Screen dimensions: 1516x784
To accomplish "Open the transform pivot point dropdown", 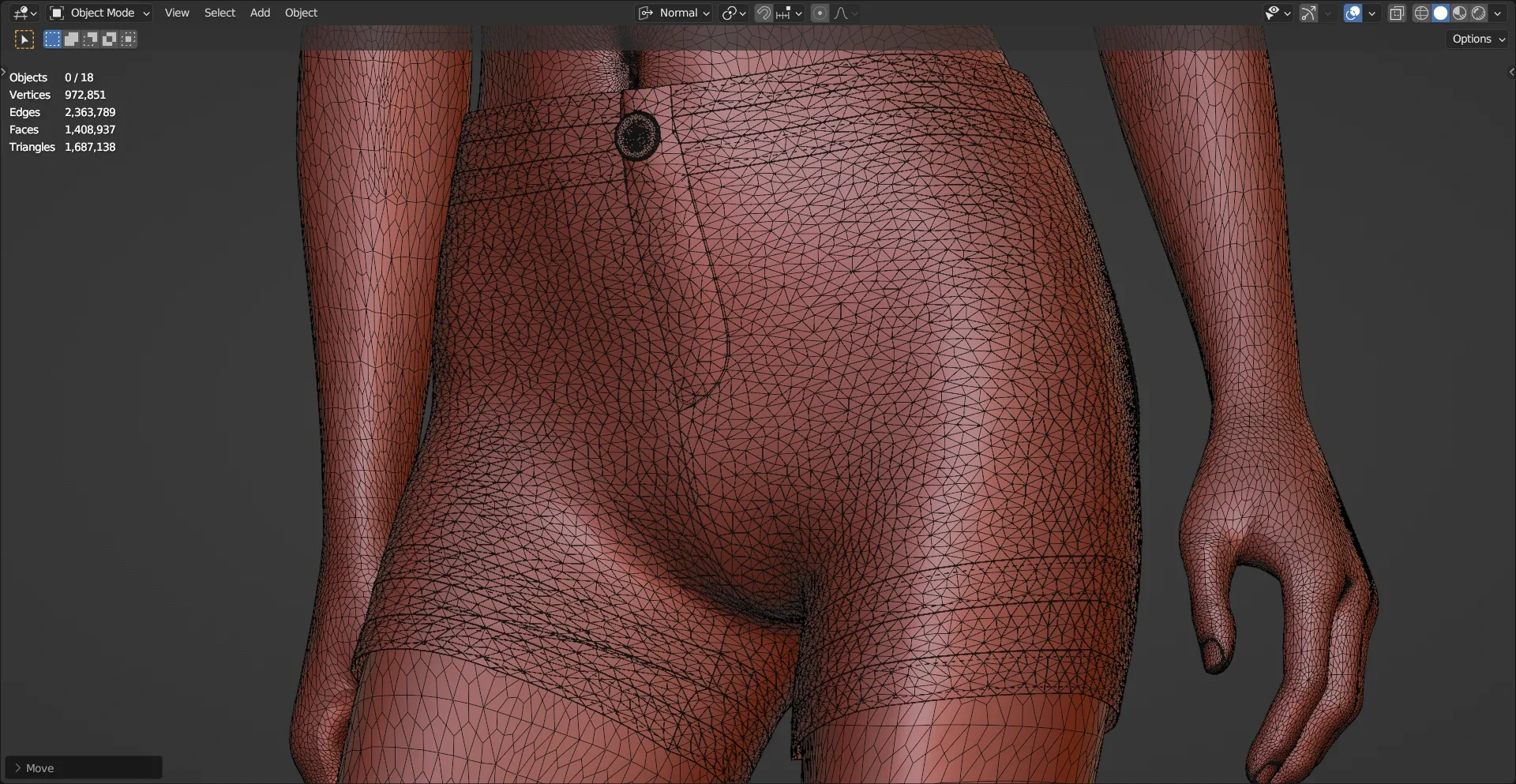I will (x=734, y=13).
